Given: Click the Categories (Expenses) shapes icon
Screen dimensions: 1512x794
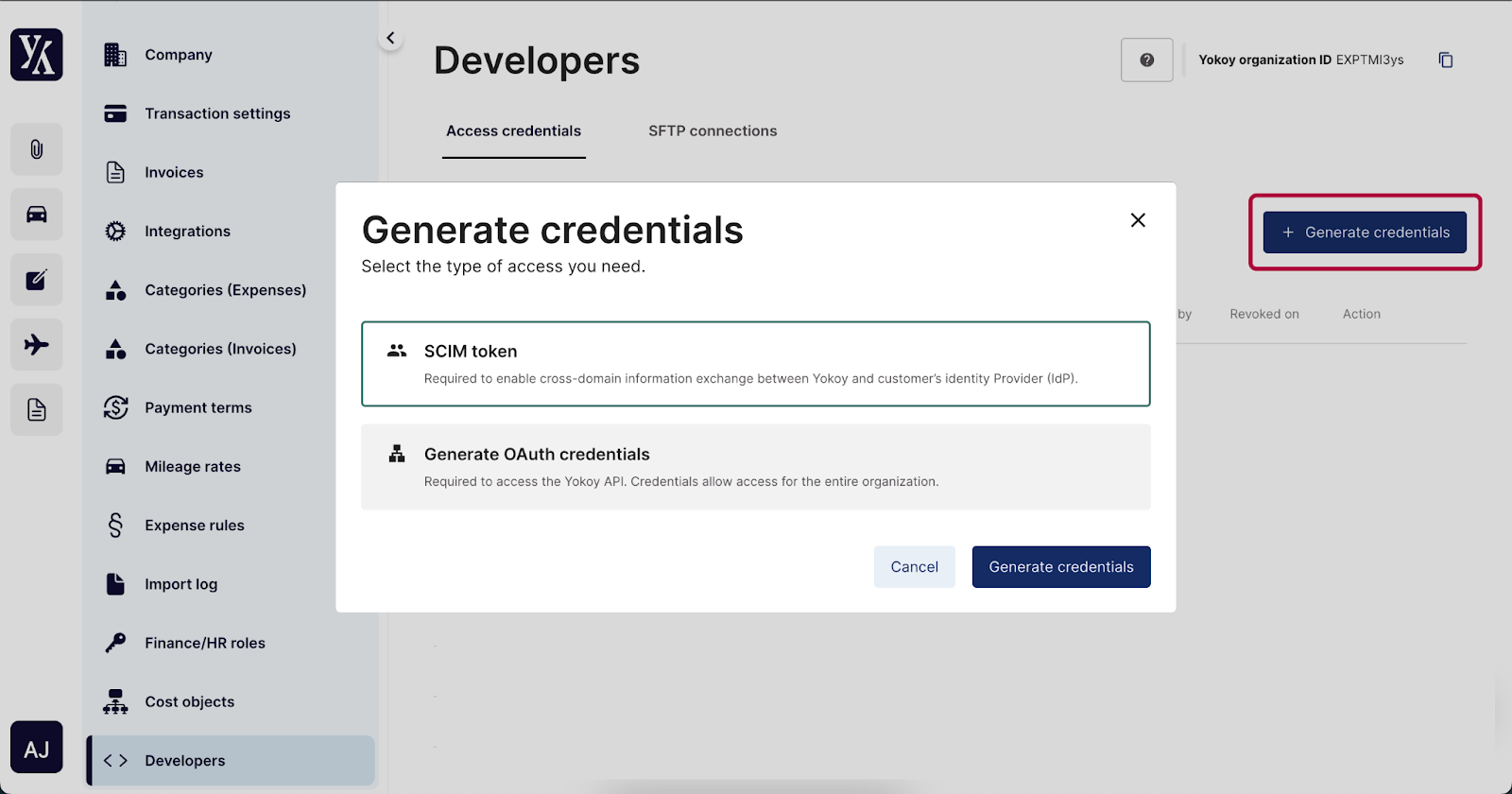Looking at the screenshot, I should (x=115, y=290).
